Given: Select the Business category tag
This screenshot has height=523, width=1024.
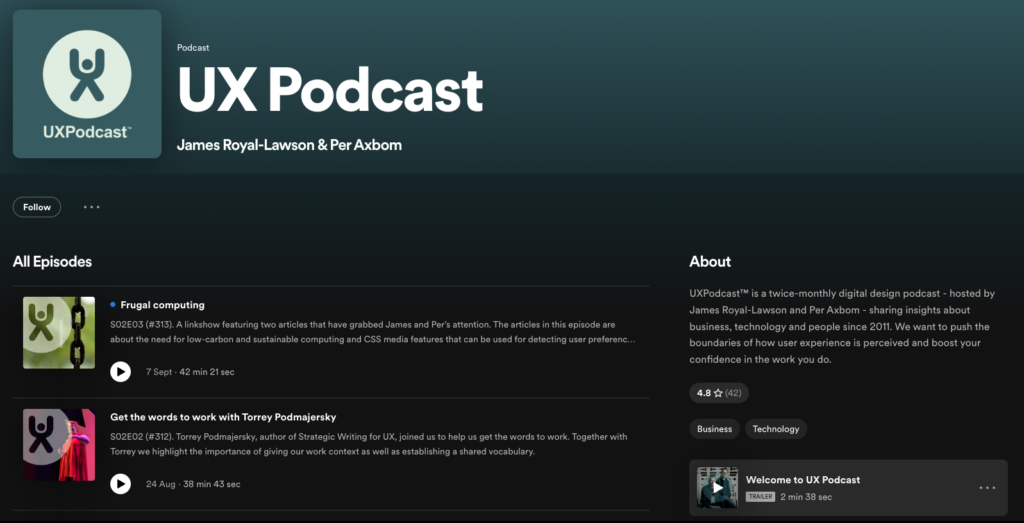Looking at the screenshot, I should point(714,429).
